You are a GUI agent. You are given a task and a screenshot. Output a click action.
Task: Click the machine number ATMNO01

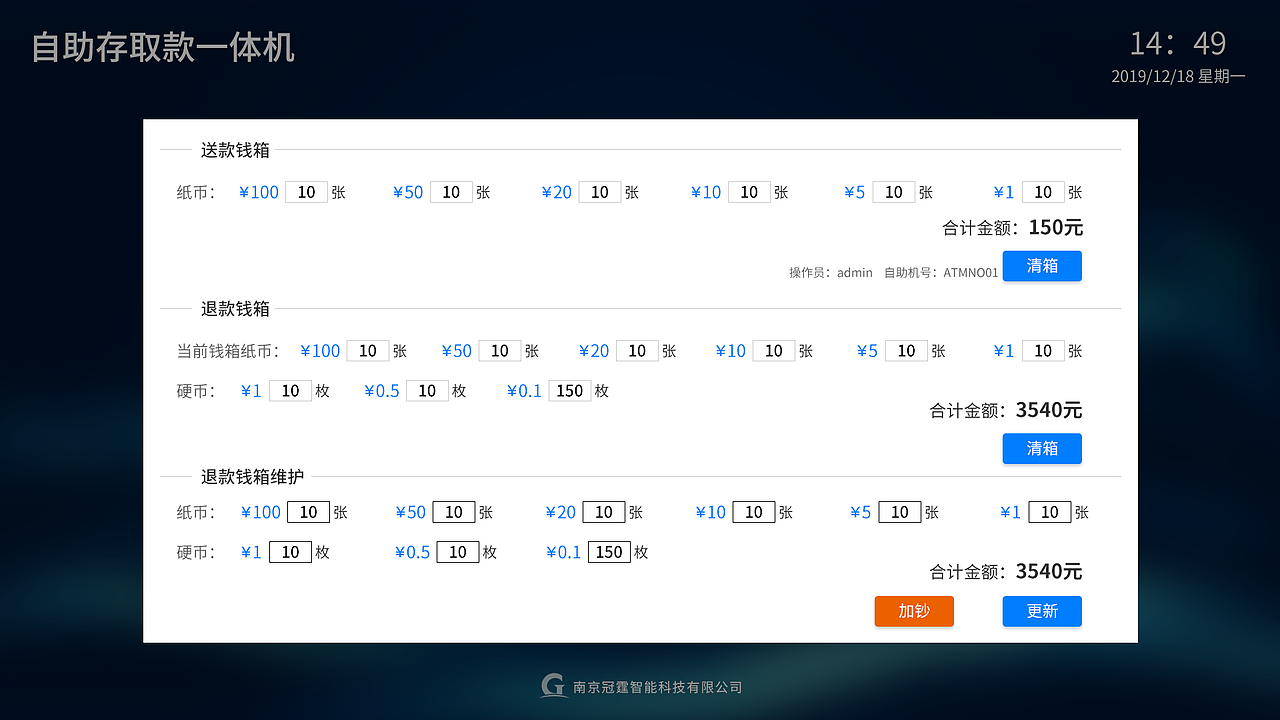[969, 272]
